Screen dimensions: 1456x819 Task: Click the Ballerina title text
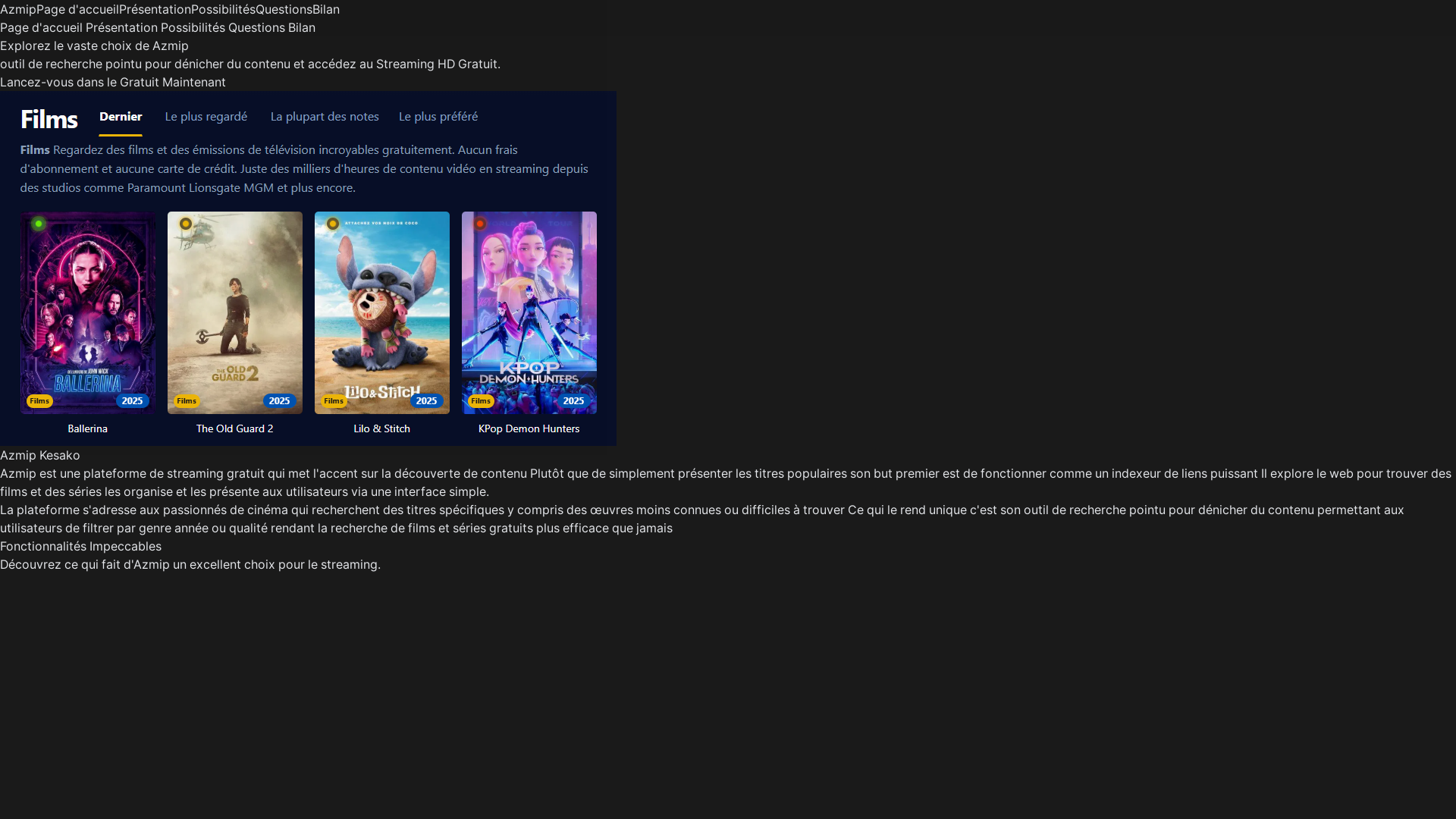click(88, 428)
